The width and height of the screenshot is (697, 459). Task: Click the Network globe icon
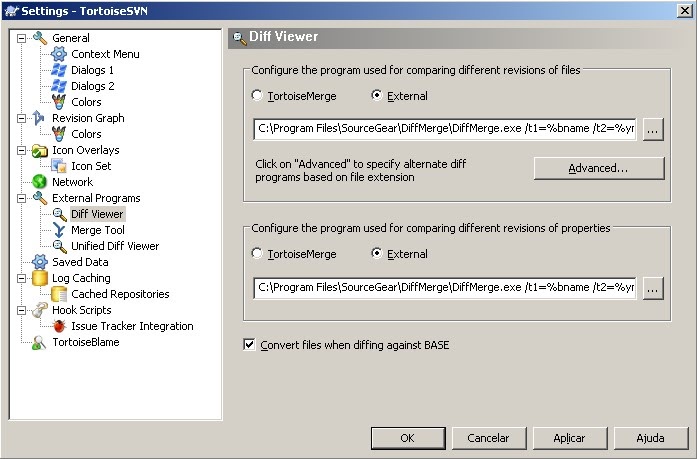[x=40, y=182]
